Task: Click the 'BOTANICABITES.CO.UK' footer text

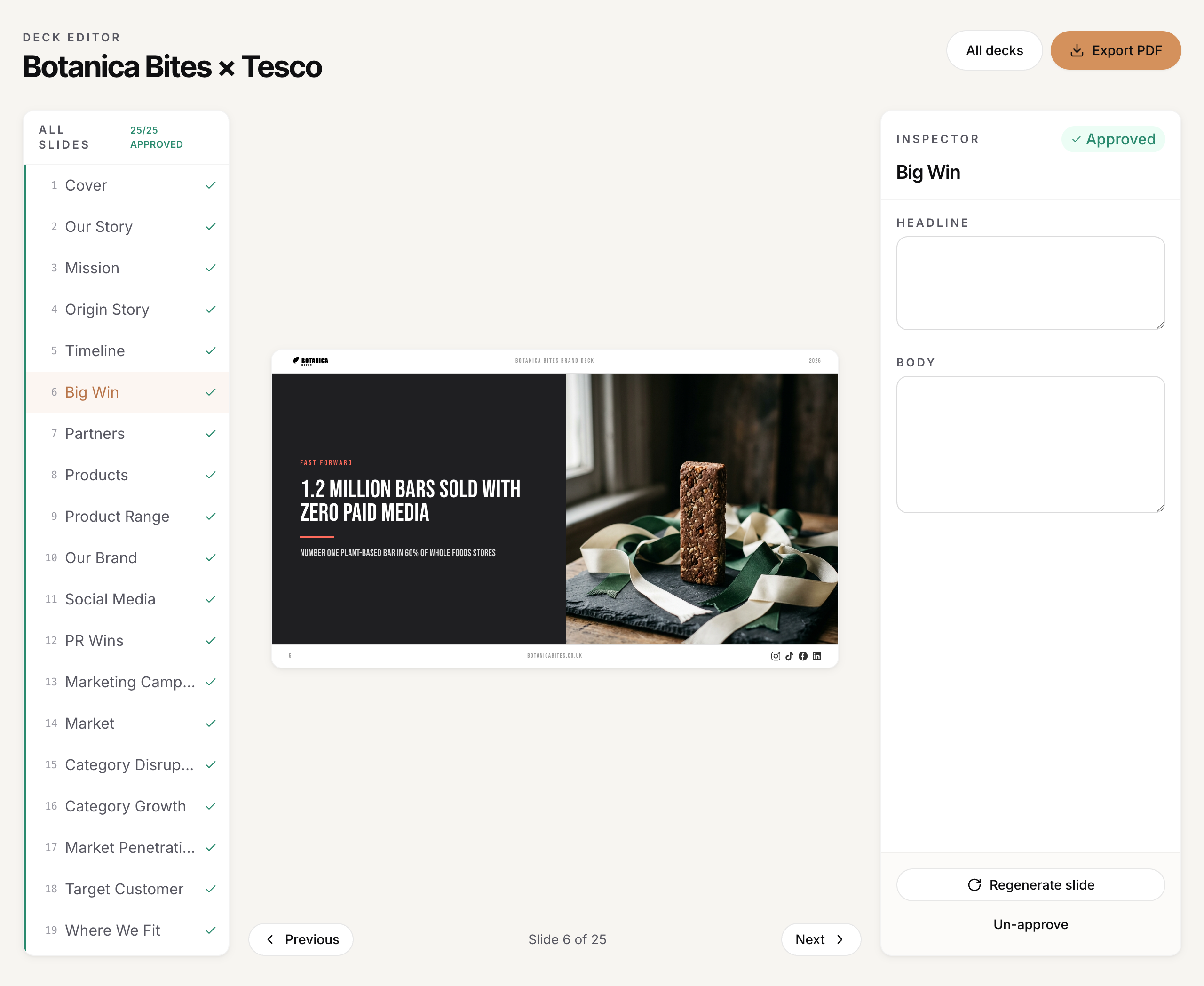Action: (x=555, y=655)
